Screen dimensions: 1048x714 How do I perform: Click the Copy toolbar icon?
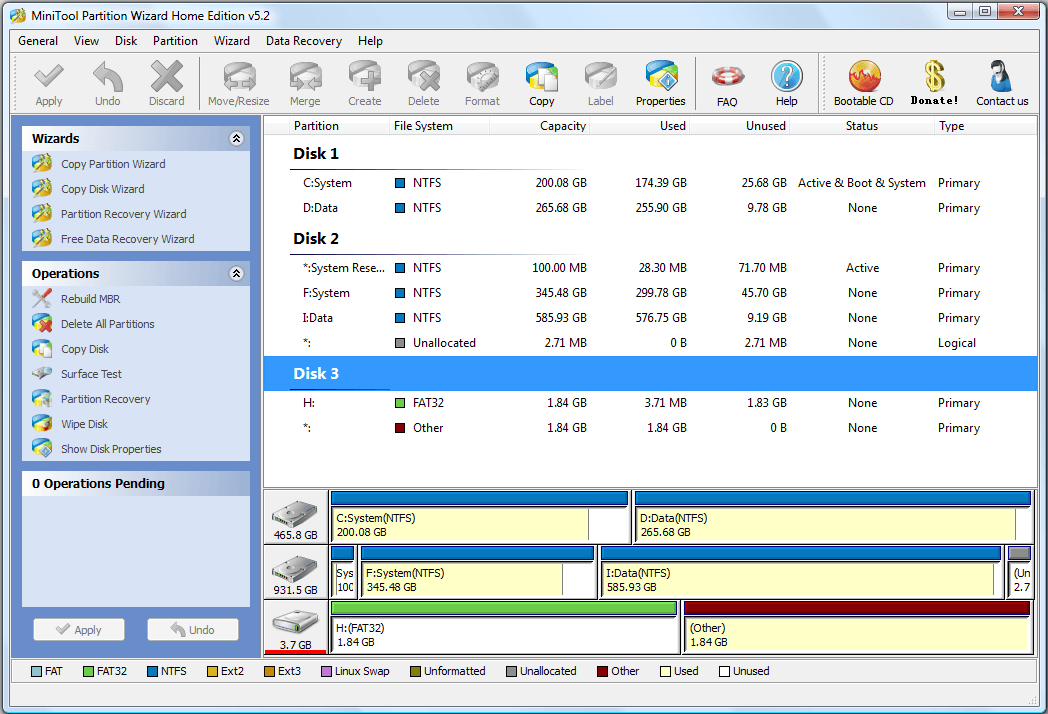tap(541, 77)
